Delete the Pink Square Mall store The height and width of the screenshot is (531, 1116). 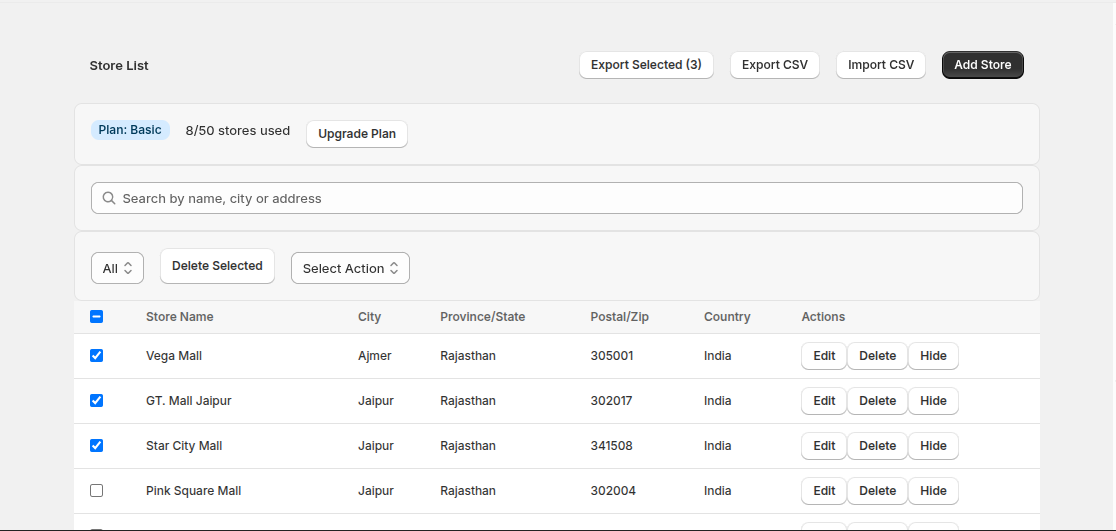tap(877, 490)
